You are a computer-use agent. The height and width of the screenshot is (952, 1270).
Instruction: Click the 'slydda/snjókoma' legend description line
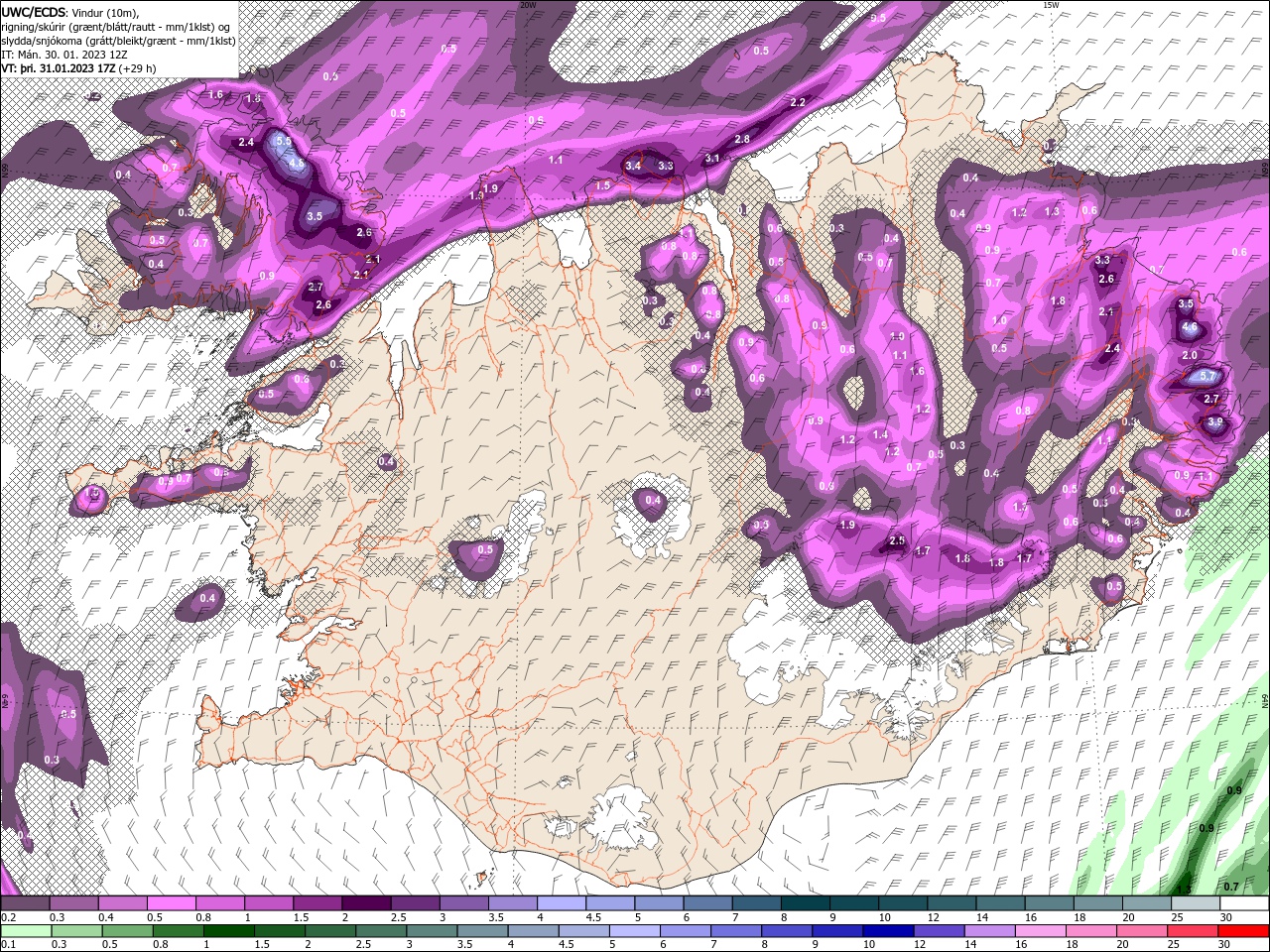point(118,41)
